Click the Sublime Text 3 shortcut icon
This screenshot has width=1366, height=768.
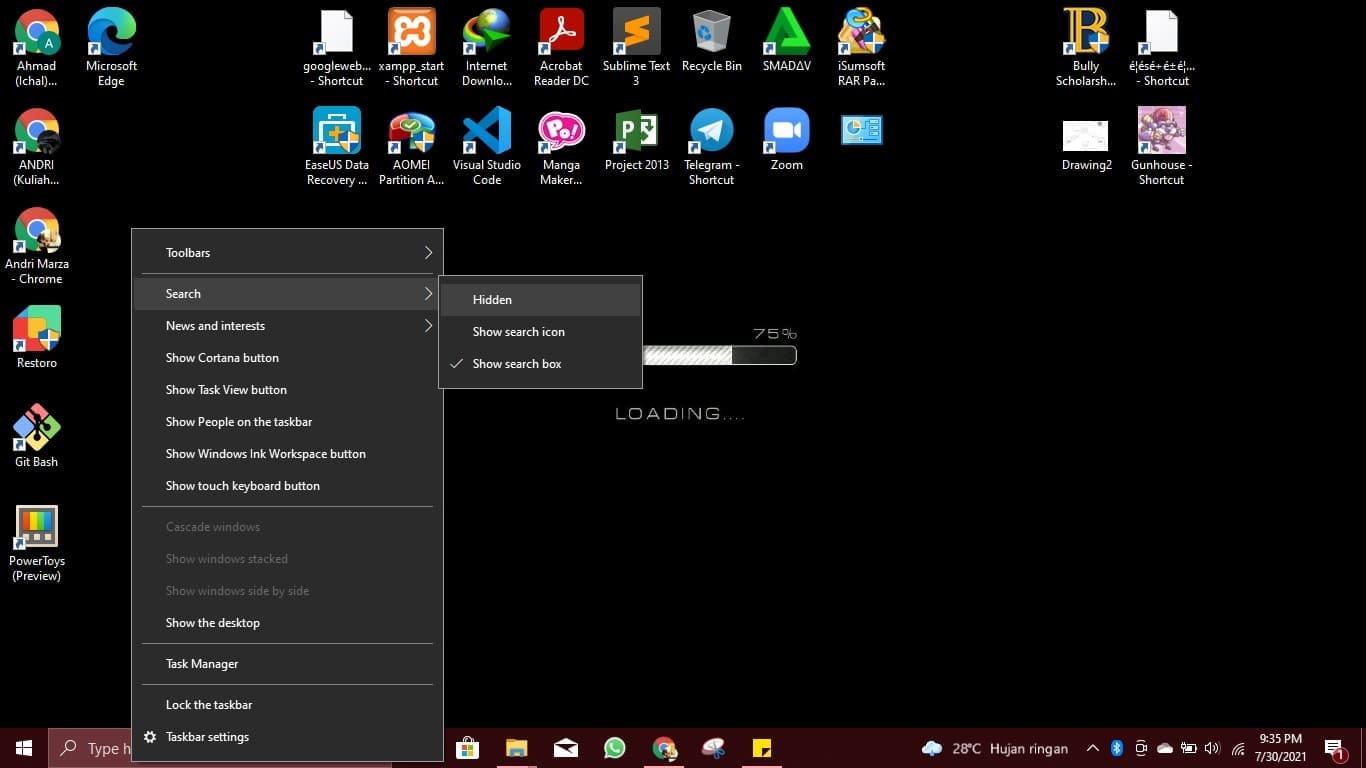click(636, 34)
